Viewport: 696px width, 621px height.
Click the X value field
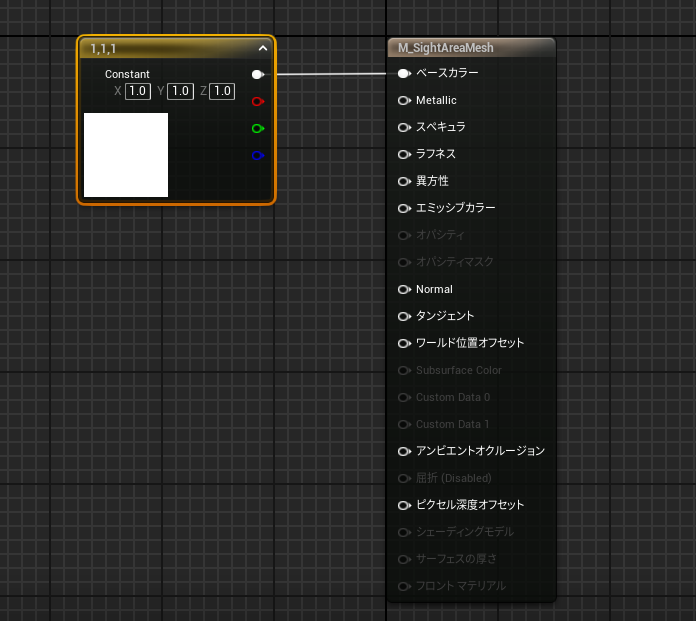pos(137,91)
